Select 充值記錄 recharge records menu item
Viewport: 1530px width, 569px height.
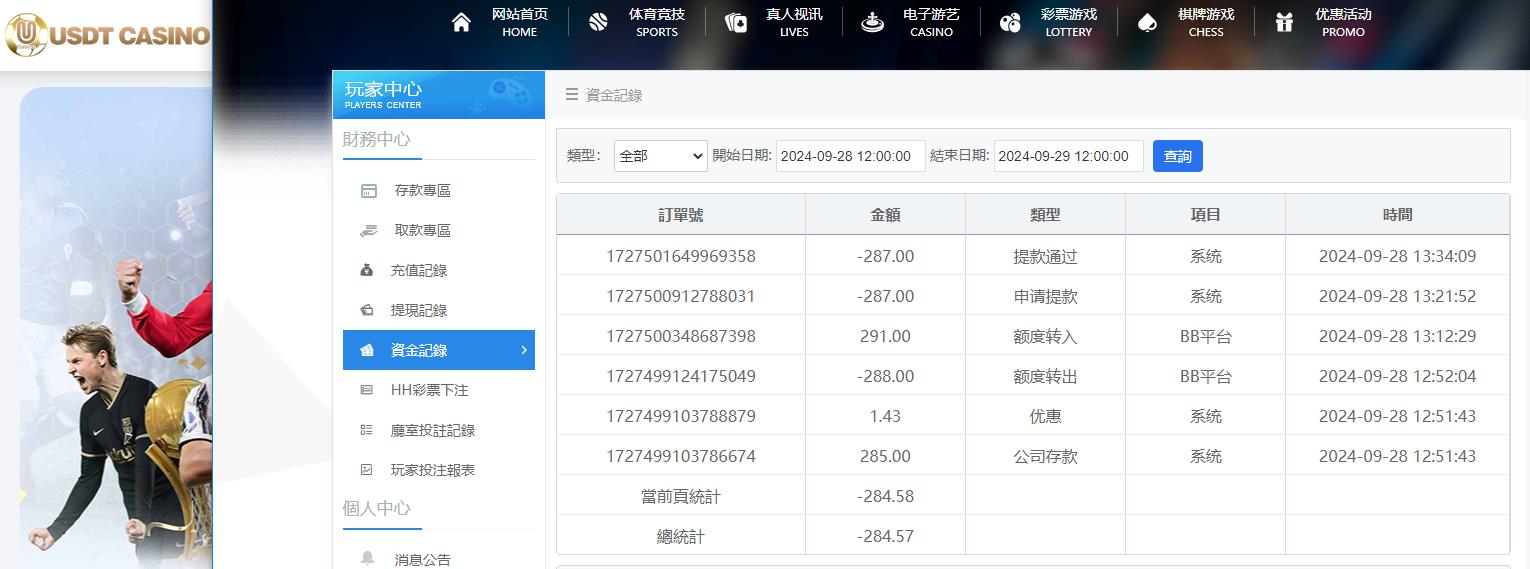[418, 271]
